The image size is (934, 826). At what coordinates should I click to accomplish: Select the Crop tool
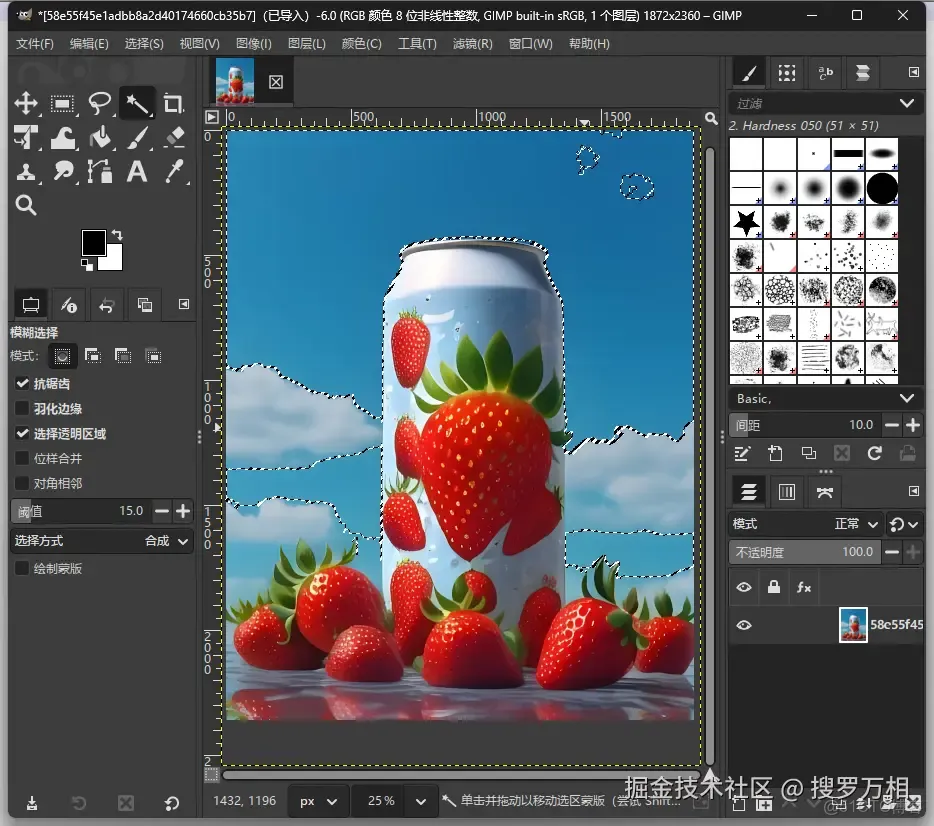point(173,103)
